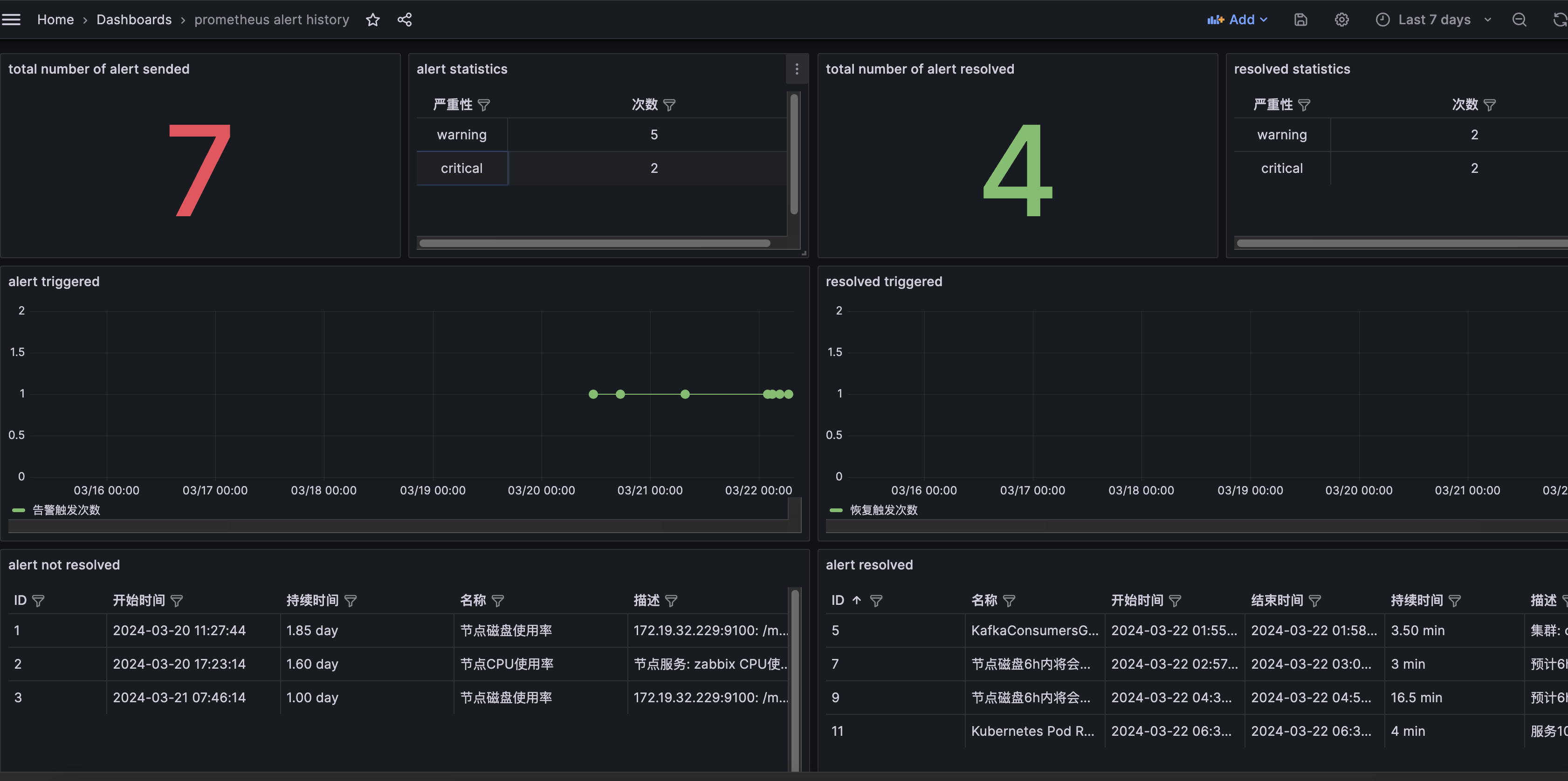The image size is (1568, 781).
Task: Sort by 次数 header in alert statistics
Action: coord(645,105)
